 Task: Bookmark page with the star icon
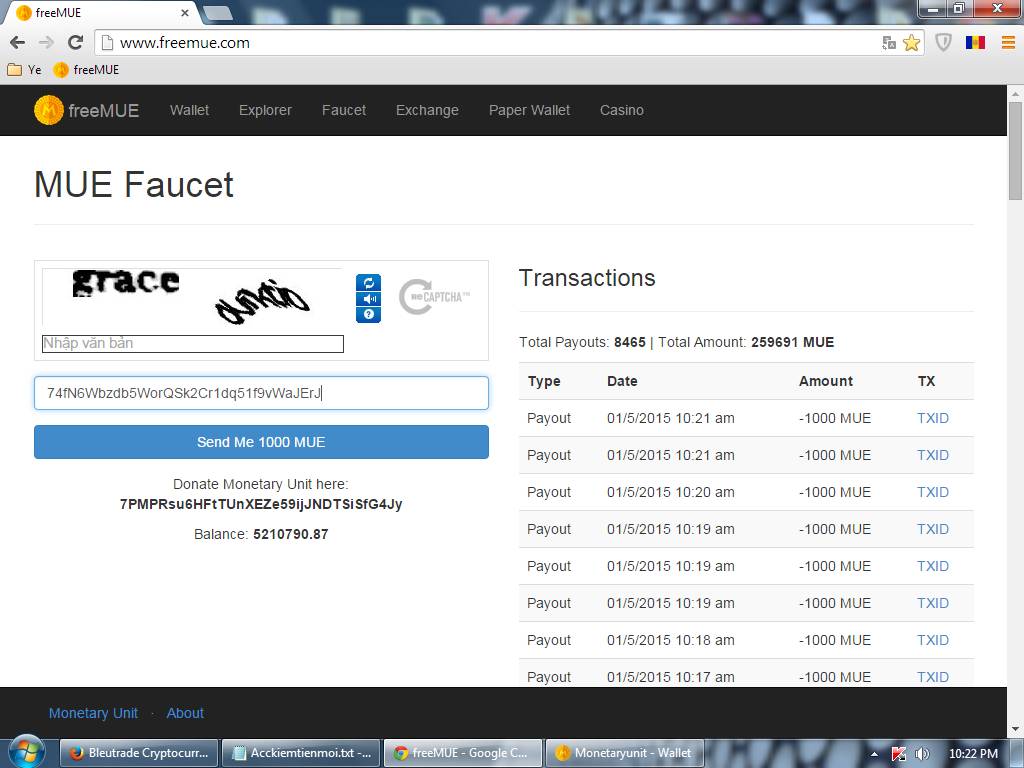(911, 43)
